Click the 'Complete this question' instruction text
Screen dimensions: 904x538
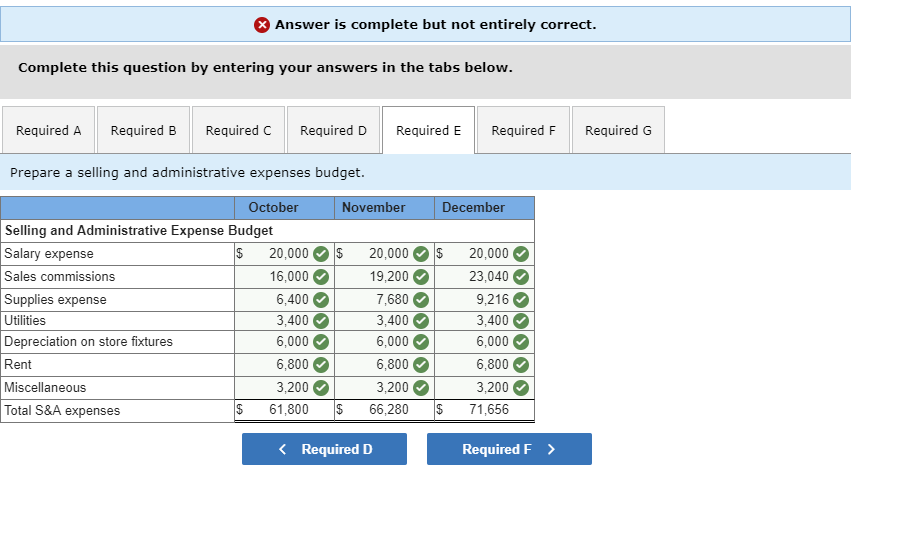tap(265, 67)
